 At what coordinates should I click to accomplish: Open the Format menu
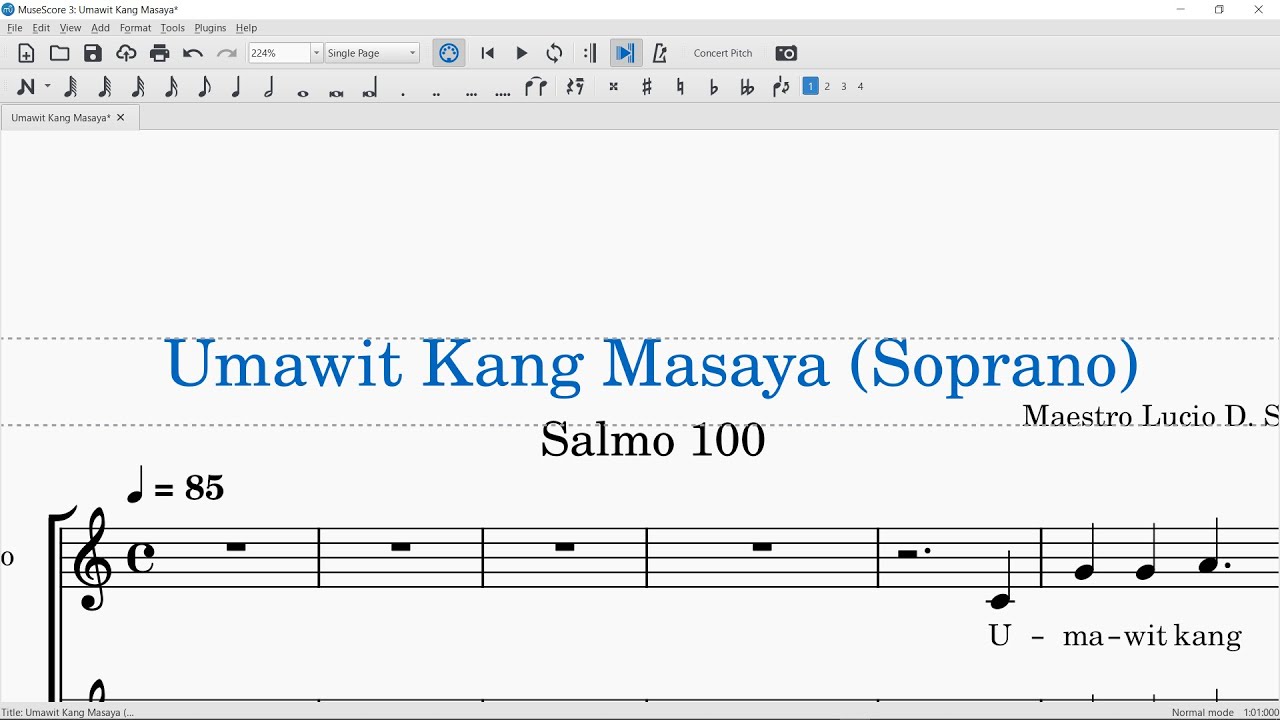135,28
